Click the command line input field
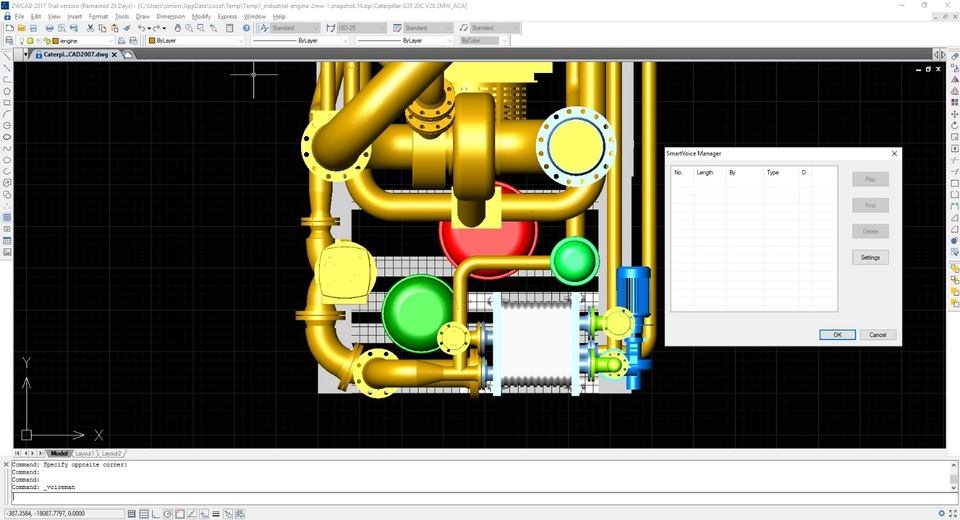Viewport: 960px width, 520px height. [480, 497]
